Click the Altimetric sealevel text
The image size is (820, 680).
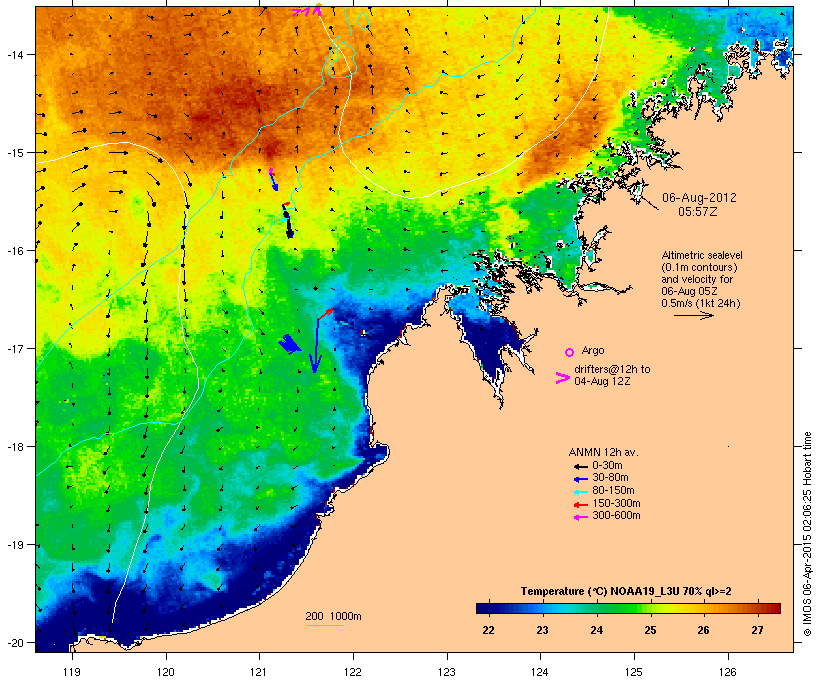tap(702, 255)
